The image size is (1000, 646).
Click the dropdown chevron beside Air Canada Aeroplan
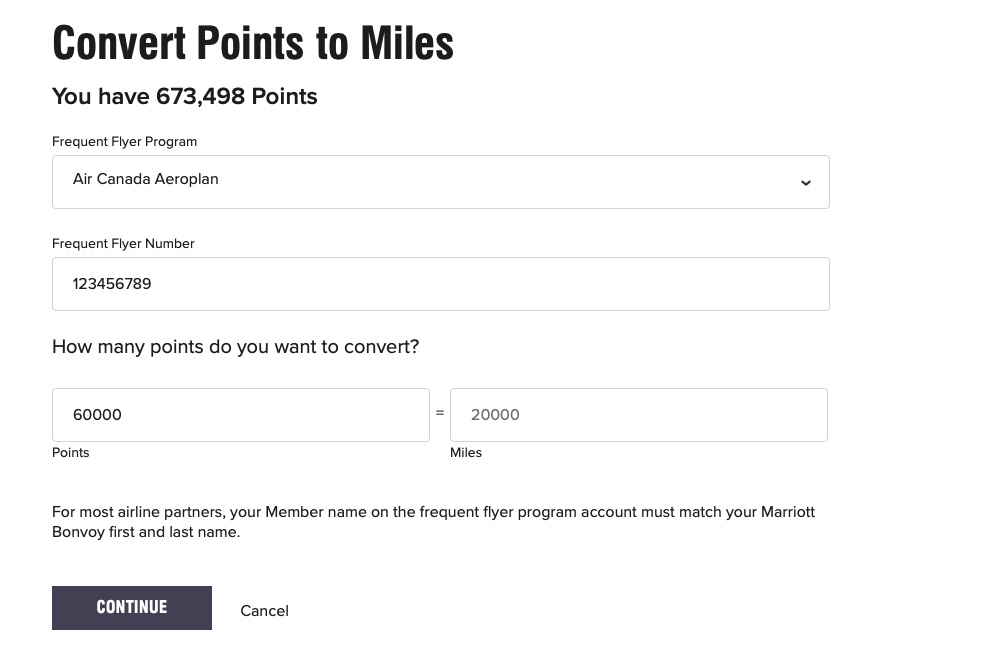pyautogui.click(x=806, y=182)
